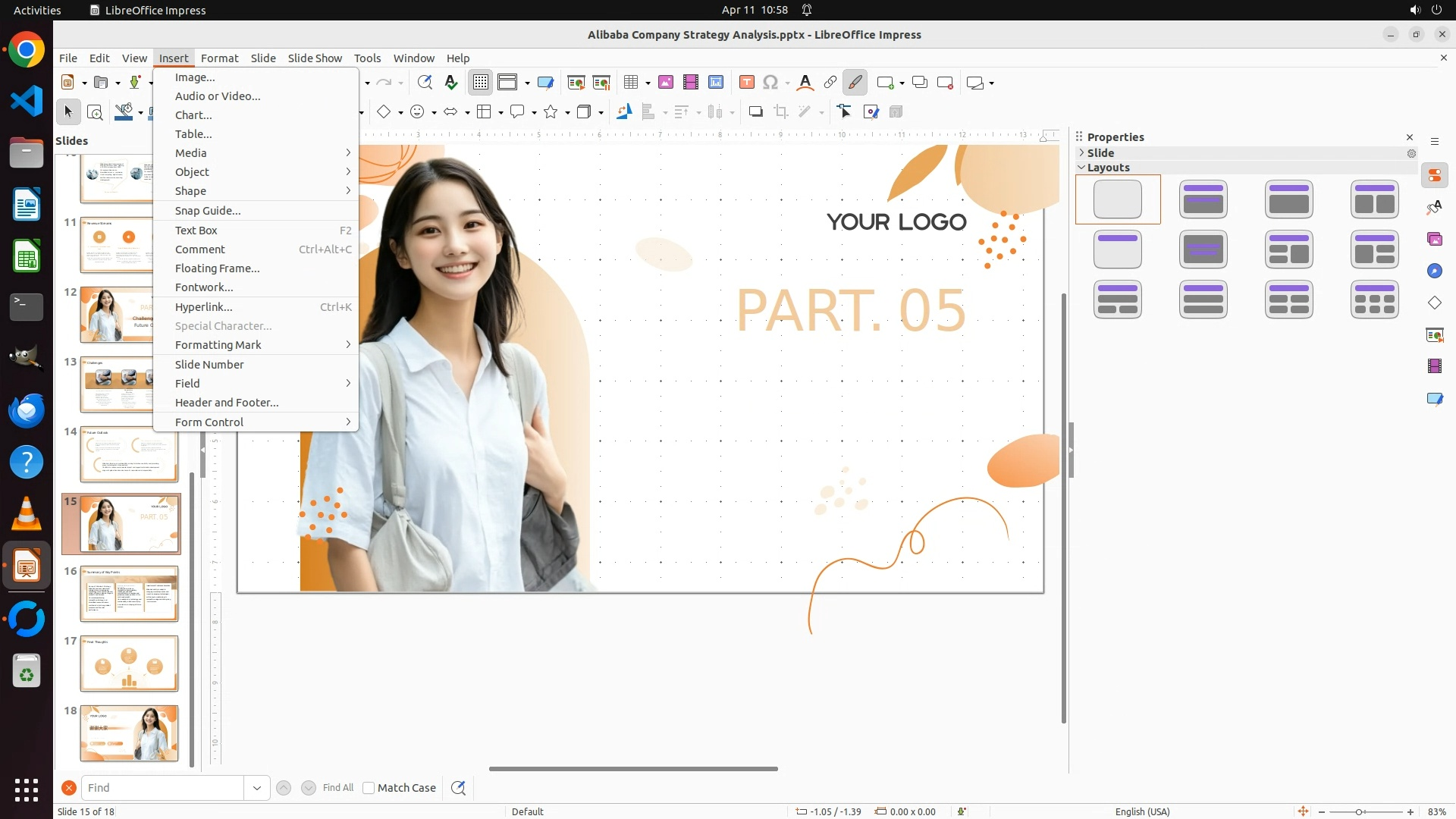Screen dimensions: 1456x819
Task: Click Insert Chart toolbar icon
Action: point(716,83)
